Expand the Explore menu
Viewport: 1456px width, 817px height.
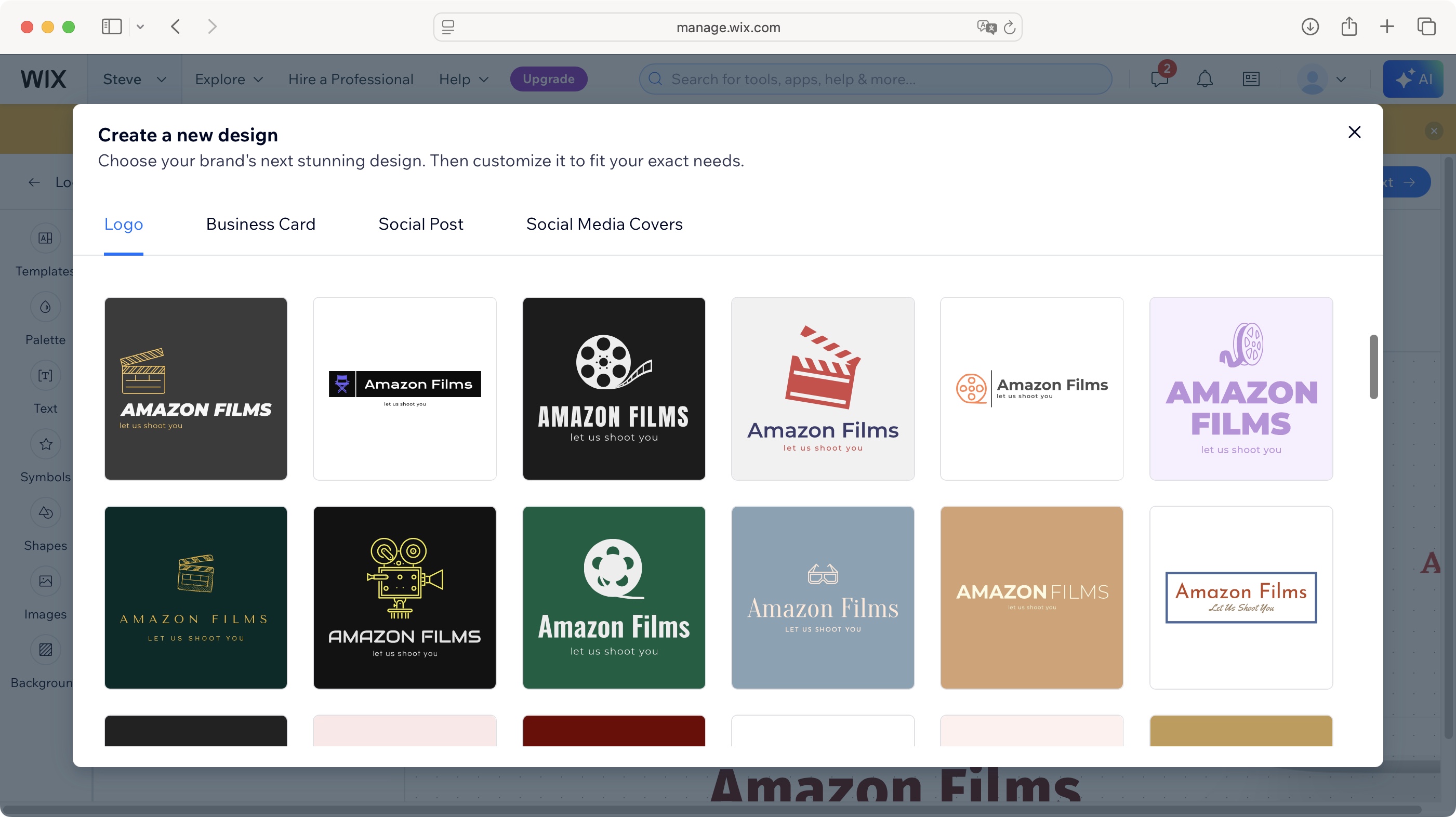(x=229, y=79)
